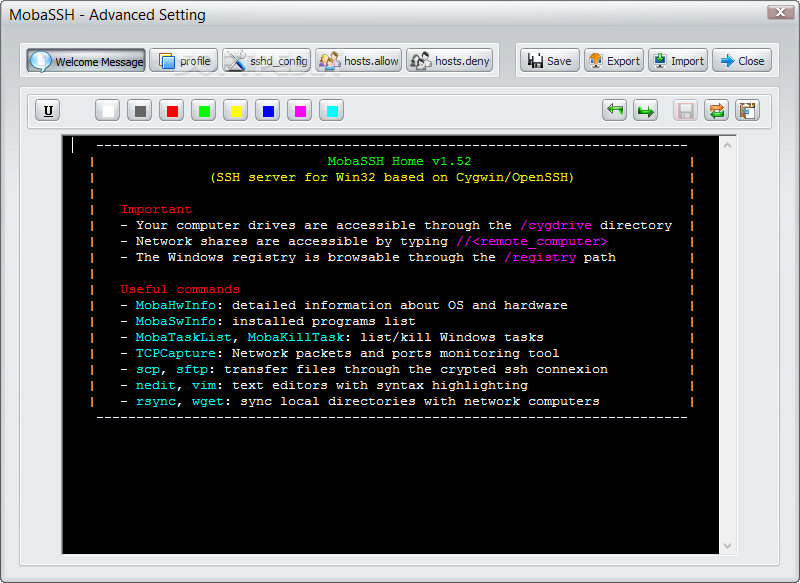800x583 pixels.
Task: Click the Import button
Action: click(678, 61)
